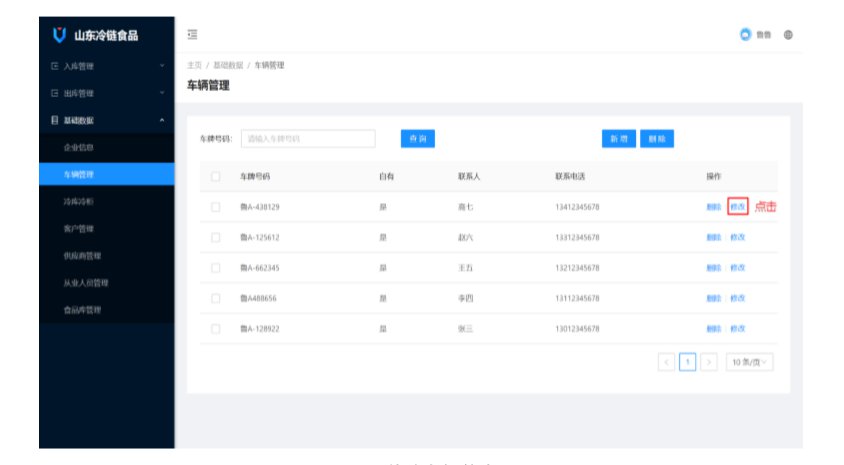Select 客户管理 from the sidebar menu

pyautogui.click(x=79, y=229)
